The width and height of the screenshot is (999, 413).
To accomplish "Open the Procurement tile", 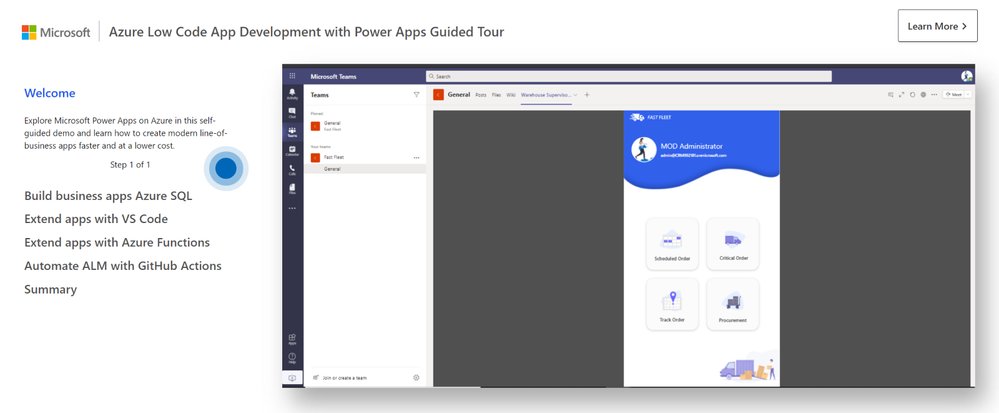I will tap(733, 304).
